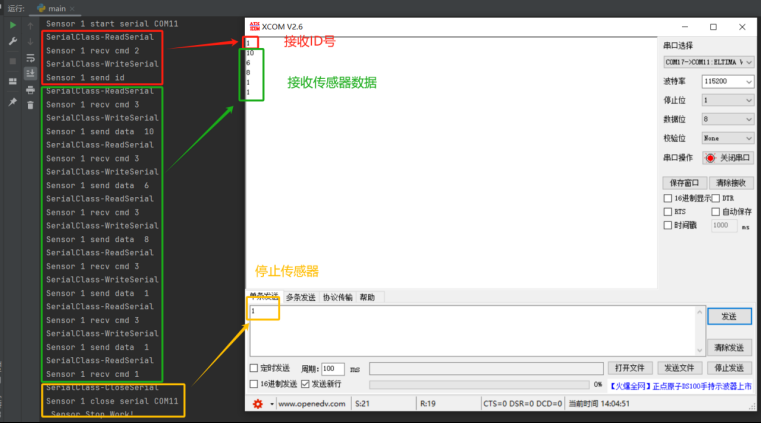This screenshot has width=761, height=423.
Task: Click the print icon in run toolbar
Action: (x=31, y=90)
